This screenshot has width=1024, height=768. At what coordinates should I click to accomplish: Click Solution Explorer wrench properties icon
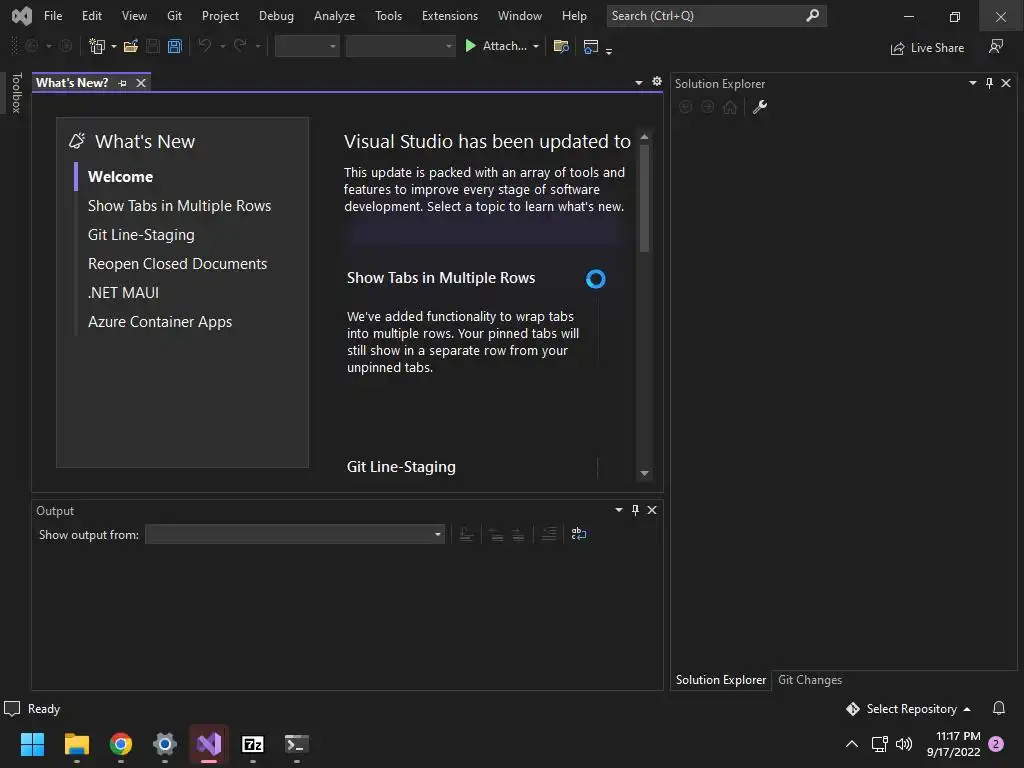[759, 107]
